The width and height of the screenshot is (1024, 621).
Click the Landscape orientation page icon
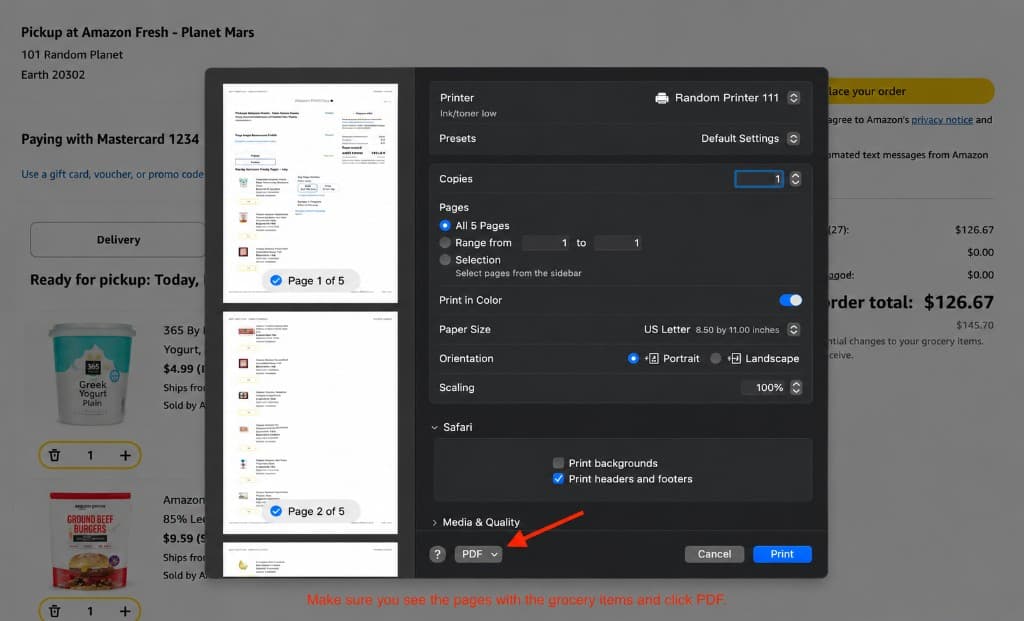coord(734,358)
